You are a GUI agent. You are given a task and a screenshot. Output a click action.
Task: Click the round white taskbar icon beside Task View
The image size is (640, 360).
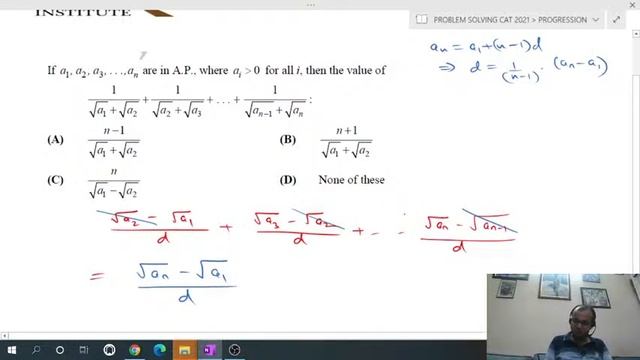(109, 350)
